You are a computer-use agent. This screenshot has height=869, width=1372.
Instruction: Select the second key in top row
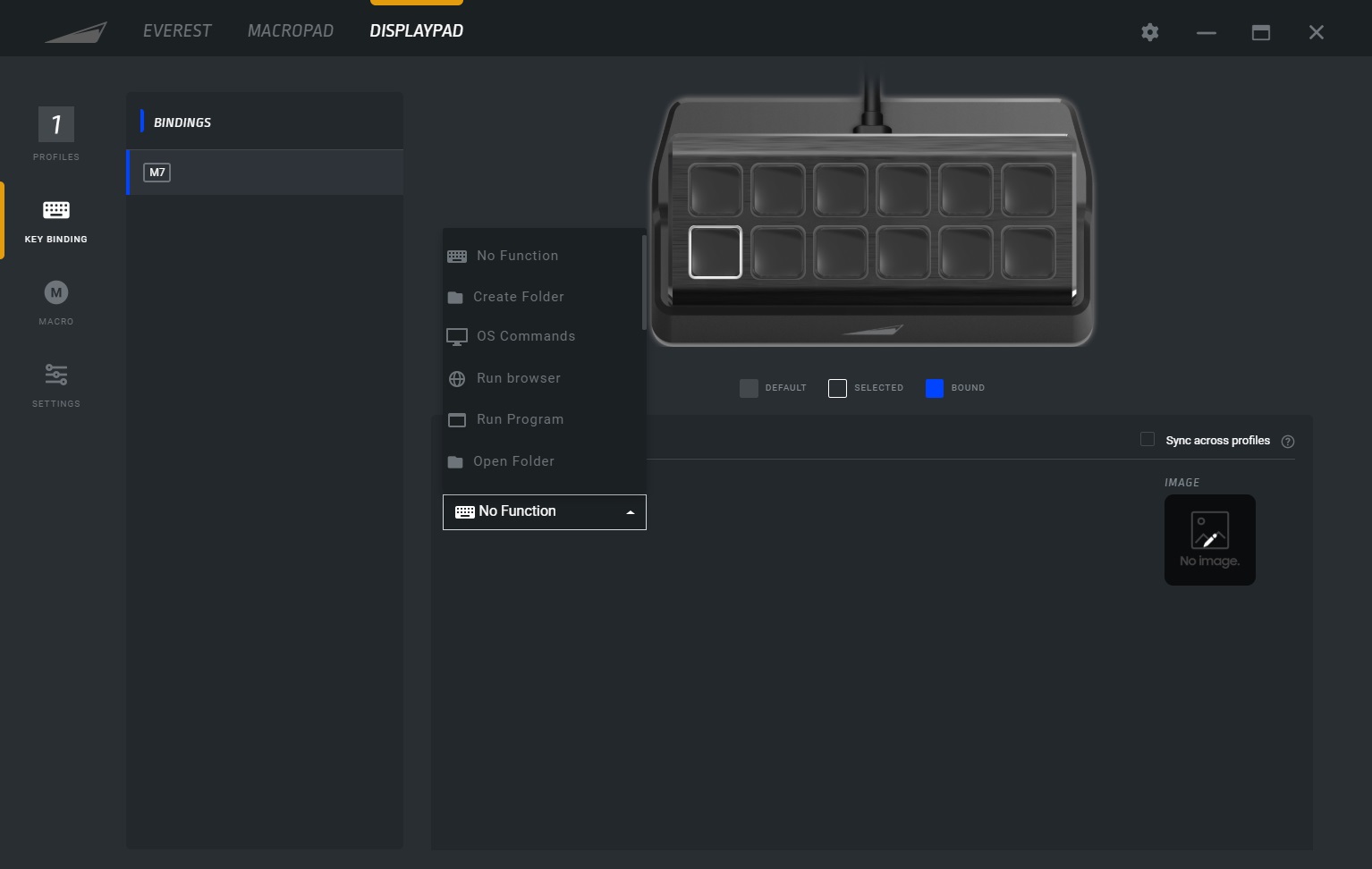pos(778,190)
